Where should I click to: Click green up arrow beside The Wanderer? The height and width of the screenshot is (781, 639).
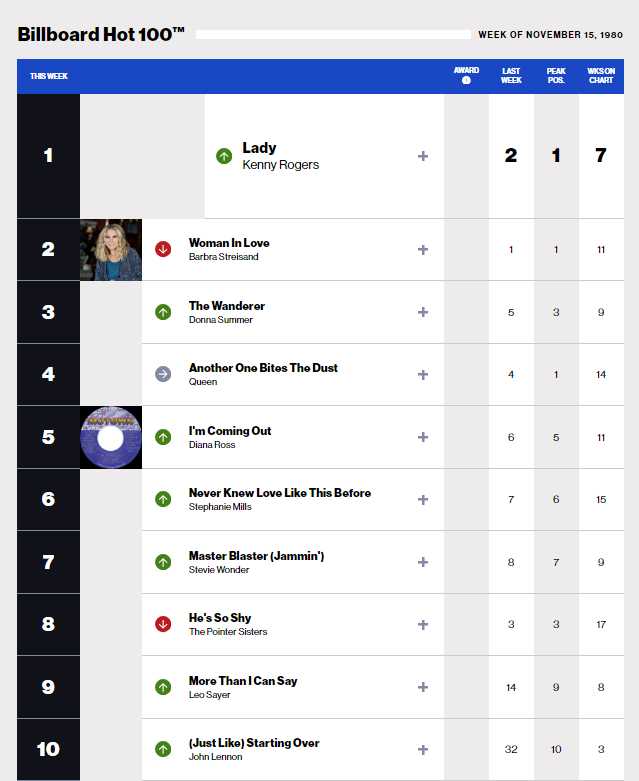(x=163, y=312)
